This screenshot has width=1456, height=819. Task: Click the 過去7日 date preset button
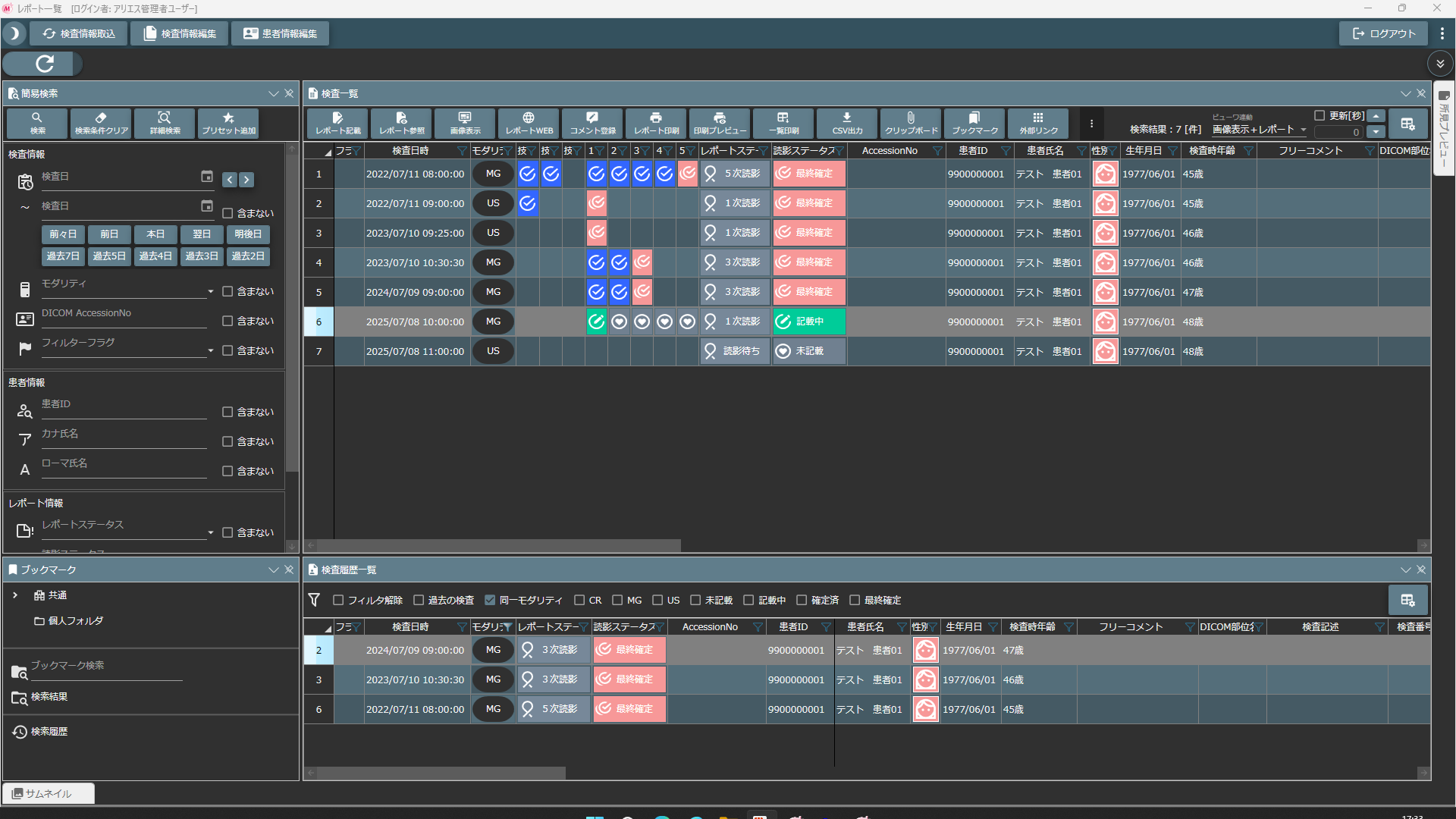[x=63, y=256]
